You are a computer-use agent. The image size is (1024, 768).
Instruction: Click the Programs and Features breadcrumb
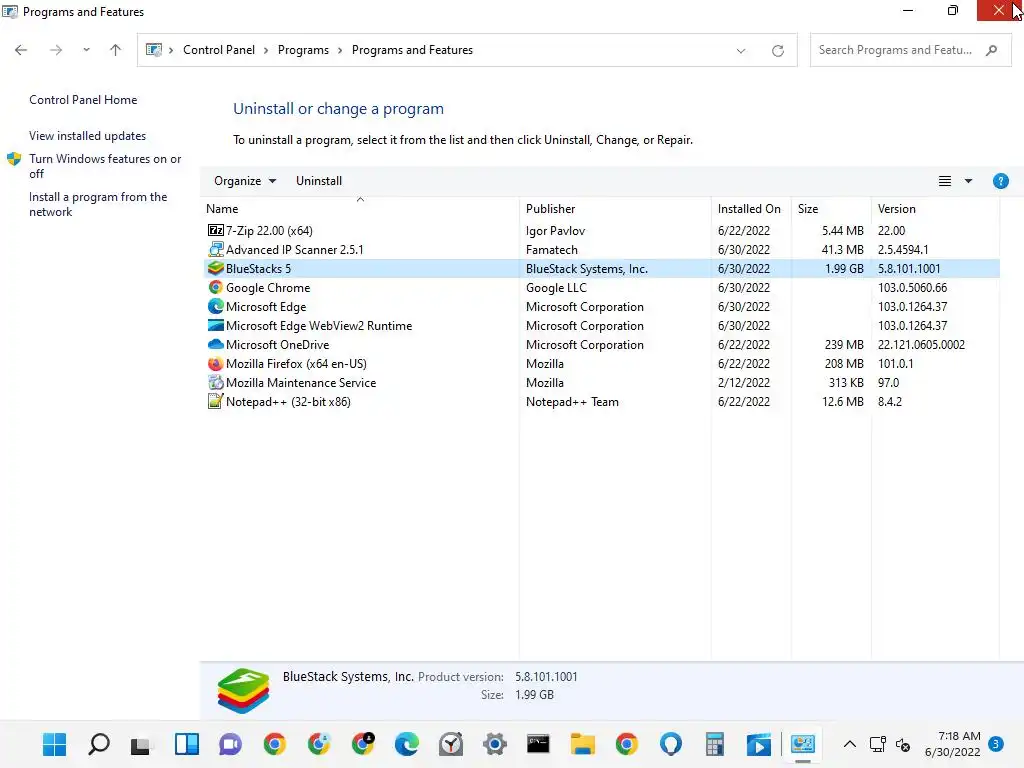pyautogui.click(x=412, y=50)
